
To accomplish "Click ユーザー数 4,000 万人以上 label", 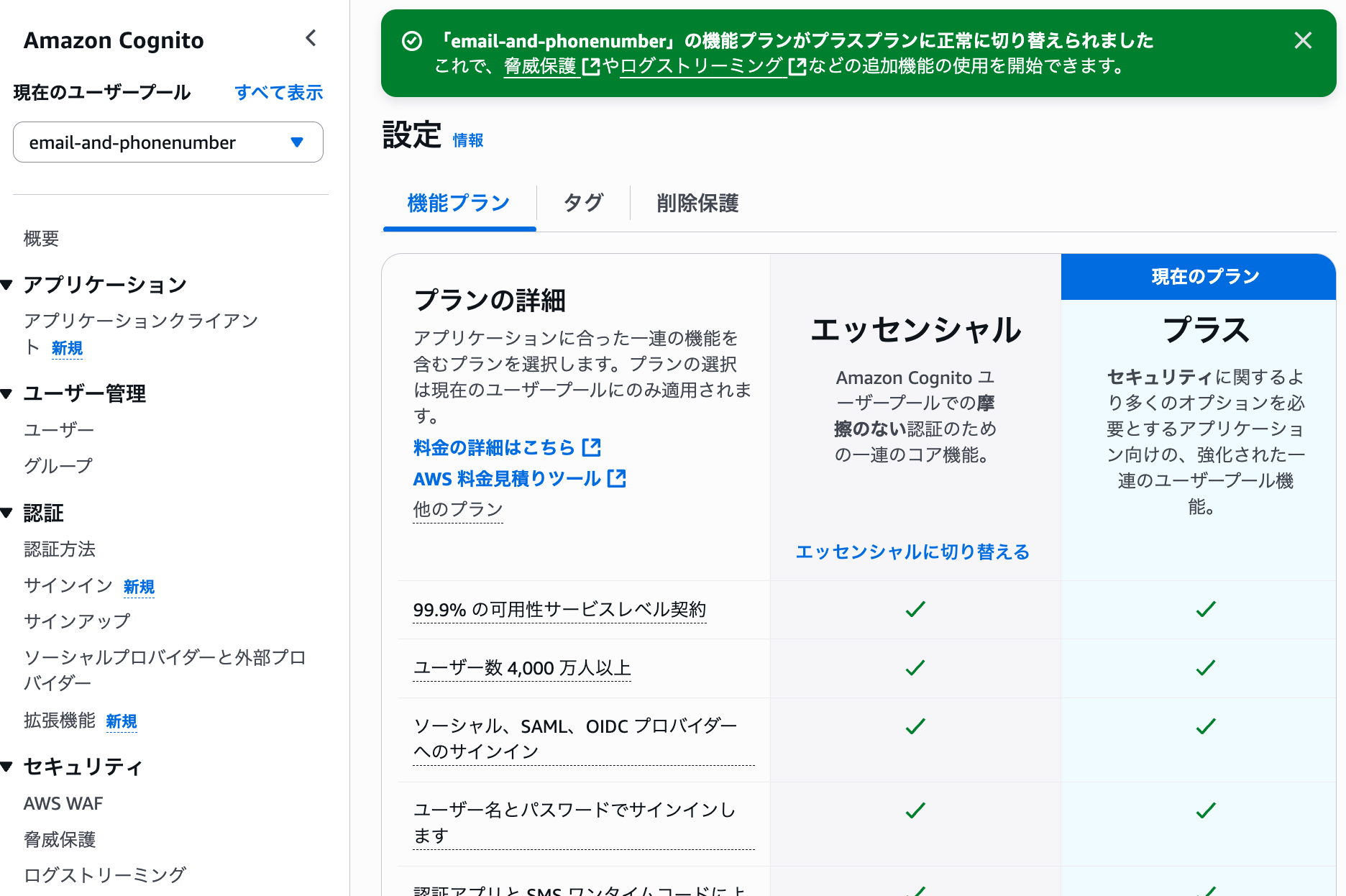I will (x=522, y=668).
